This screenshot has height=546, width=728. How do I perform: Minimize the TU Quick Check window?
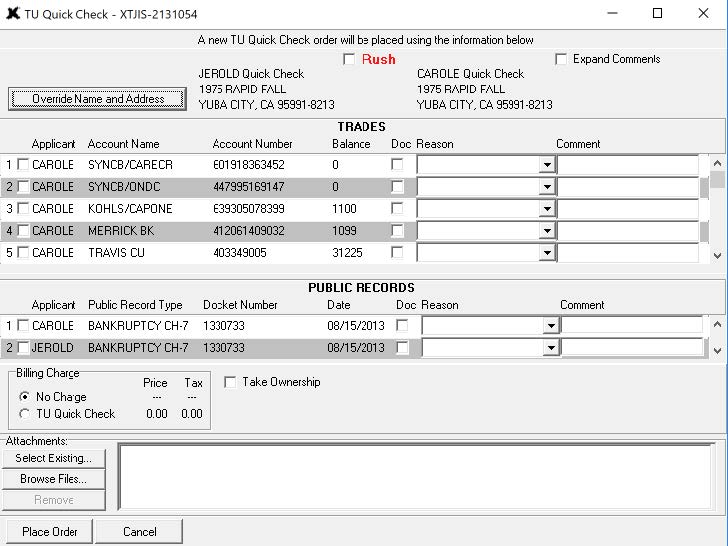[612, 13]
